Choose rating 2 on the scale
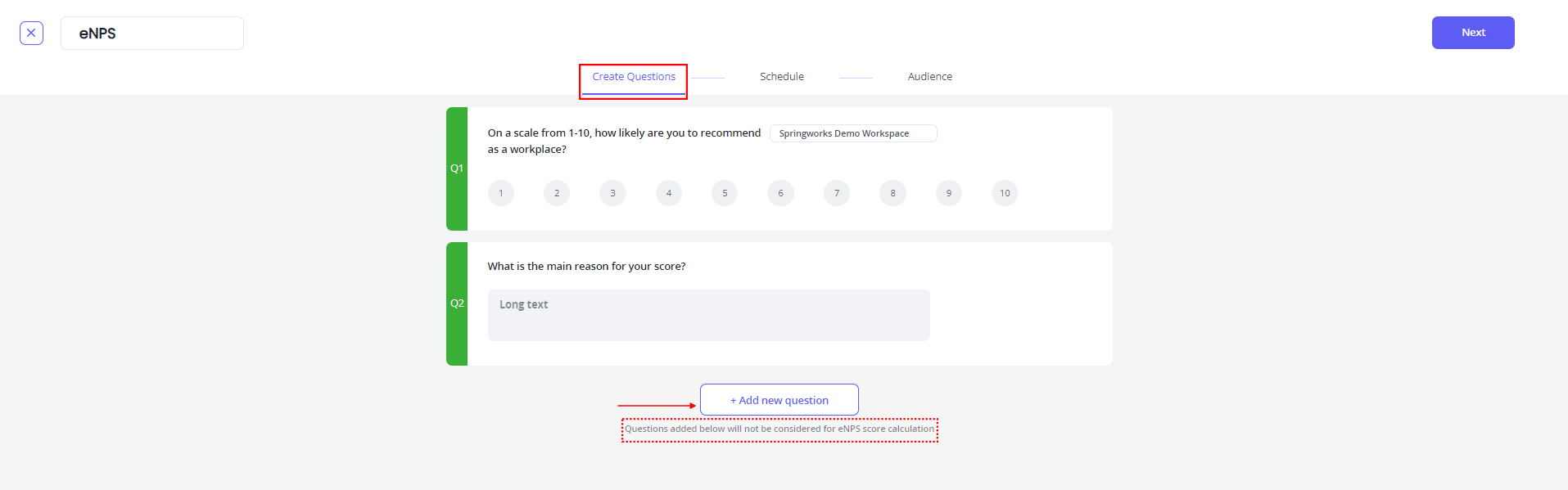This screenshot has height=490, width=1568. point(557,193)
